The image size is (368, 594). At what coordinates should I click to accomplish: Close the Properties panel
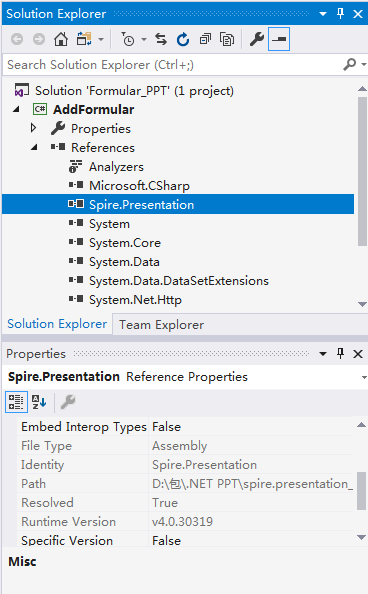(x=358, y=354)
